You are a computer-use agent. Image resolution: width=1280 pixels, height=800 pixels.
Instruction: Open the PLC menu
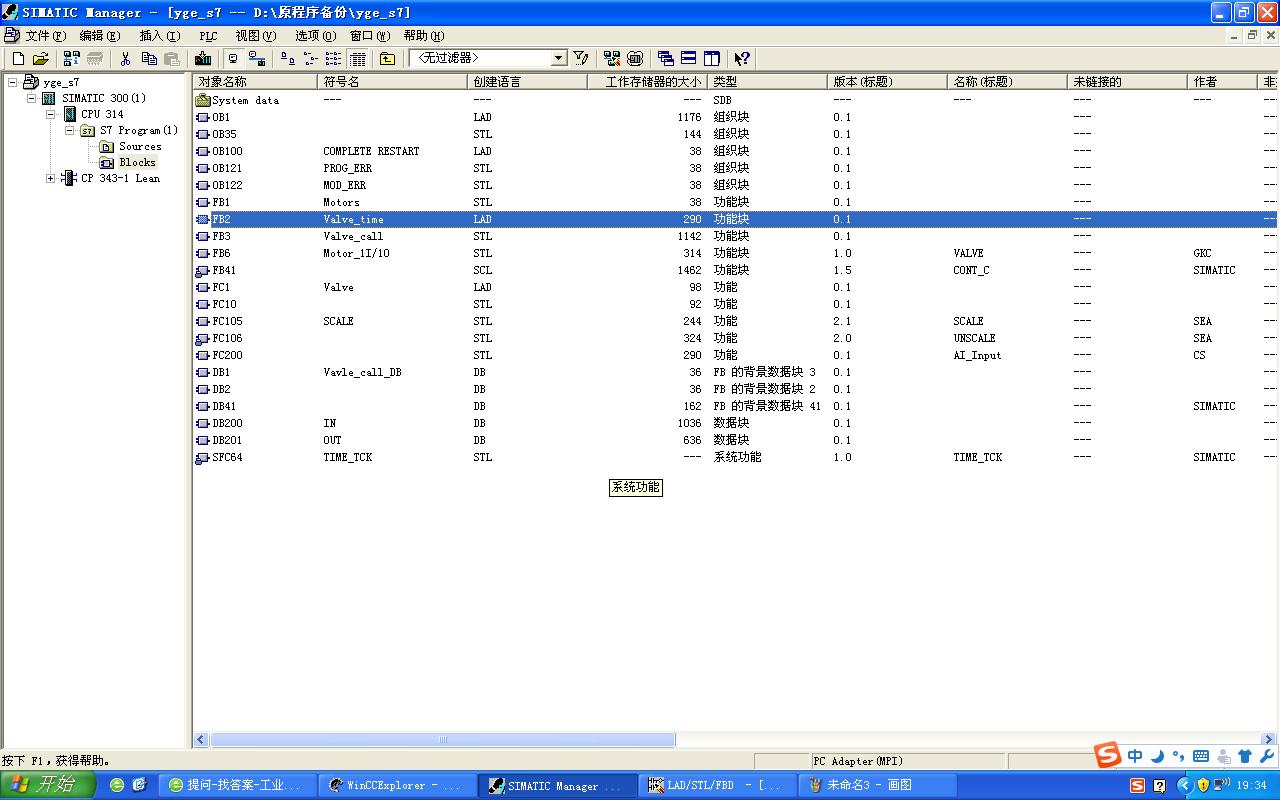(208, 36)
